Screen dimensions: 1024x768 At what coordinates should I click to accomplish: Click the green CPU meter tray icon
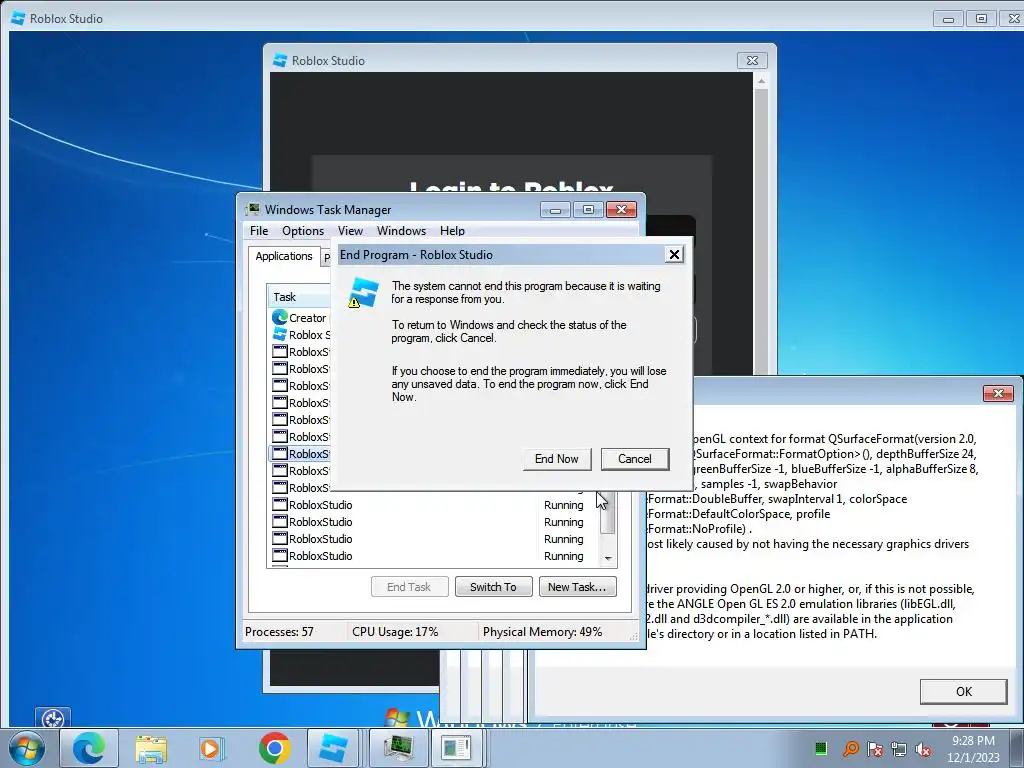click(x=822, y=748)
